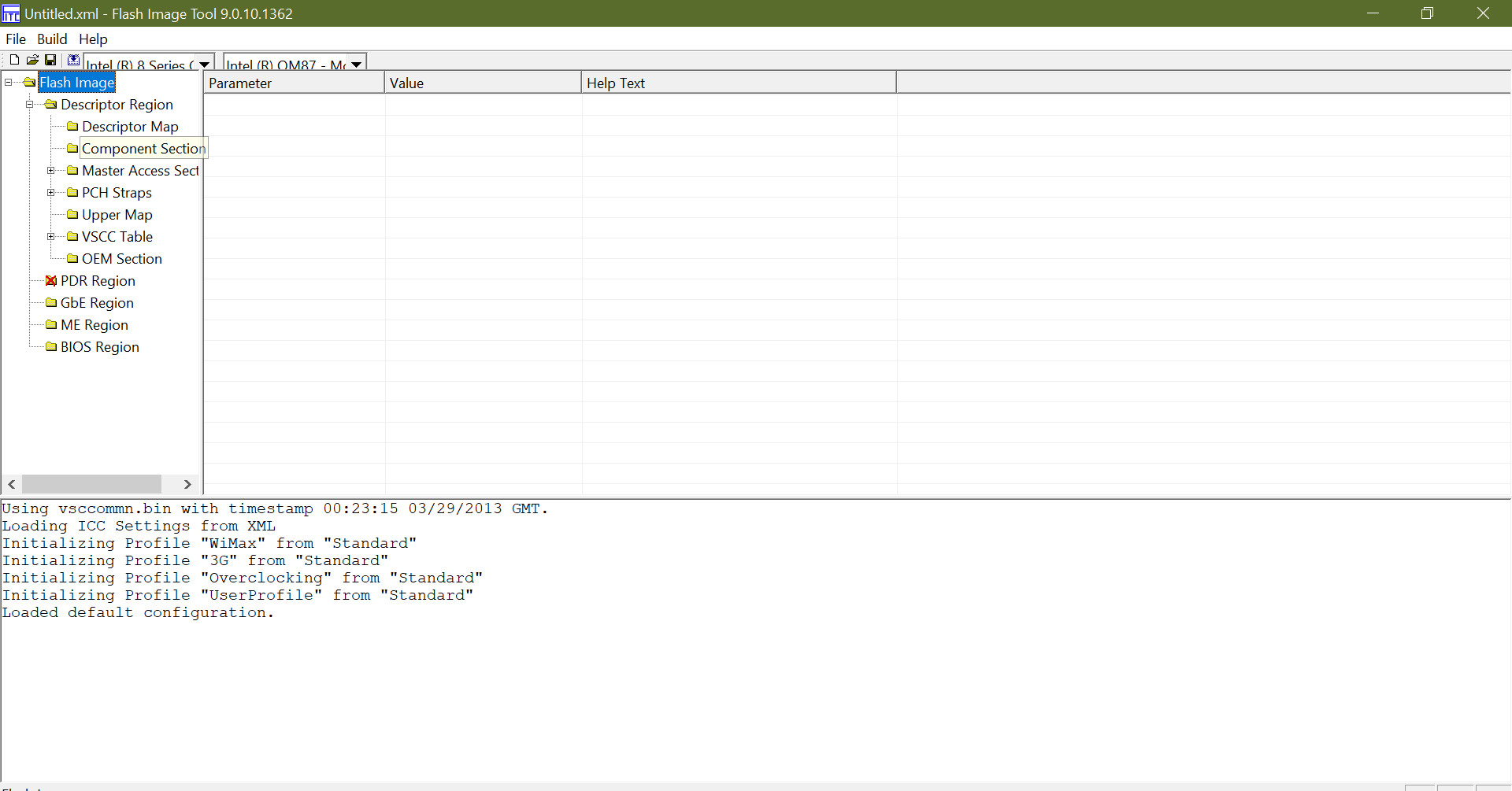Screen dimensions: 1512x791
Task: Click the Build Image toolbar icon
Action: [73, 60]
